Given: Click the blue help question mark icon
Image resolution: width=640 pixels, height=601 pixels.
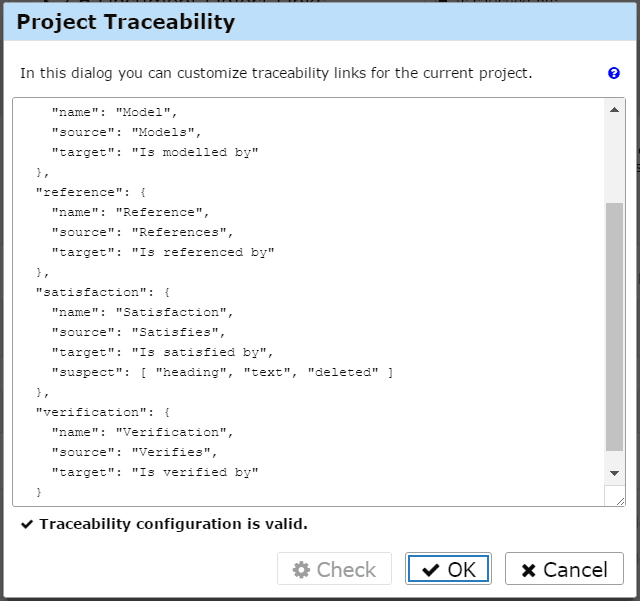Looking at the screenshot, I should click(614, 73).
